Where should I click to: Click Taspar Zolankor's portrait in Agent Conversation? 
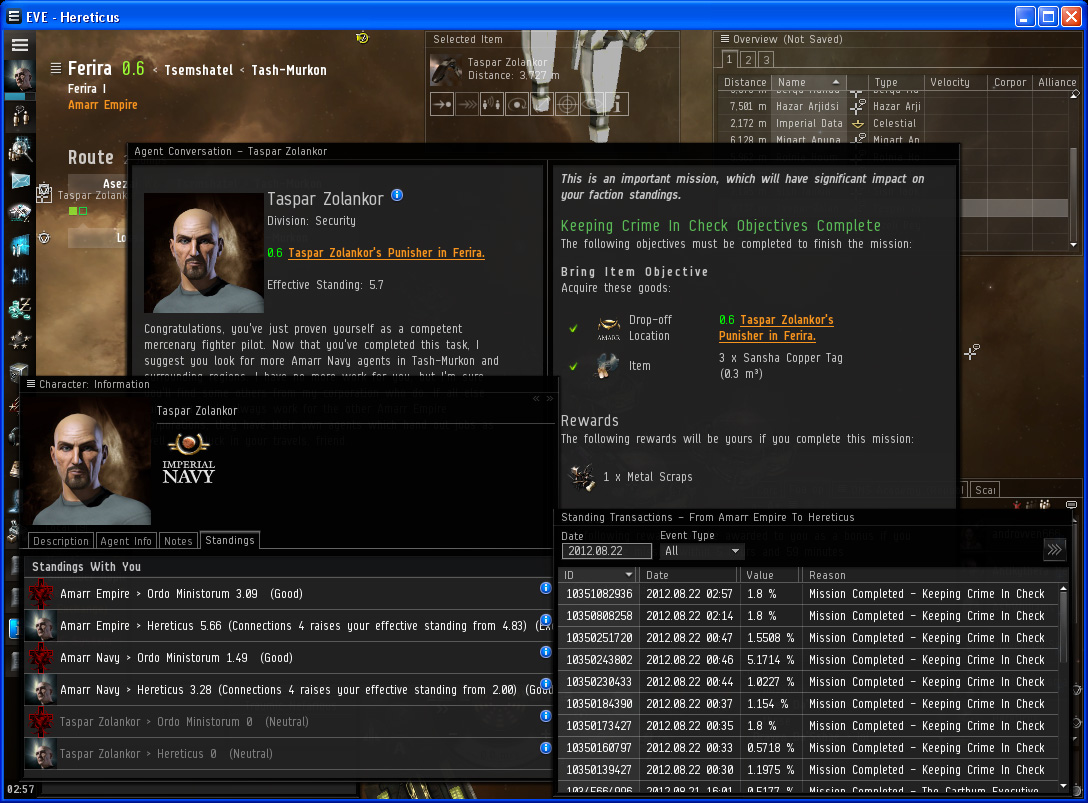203,253
